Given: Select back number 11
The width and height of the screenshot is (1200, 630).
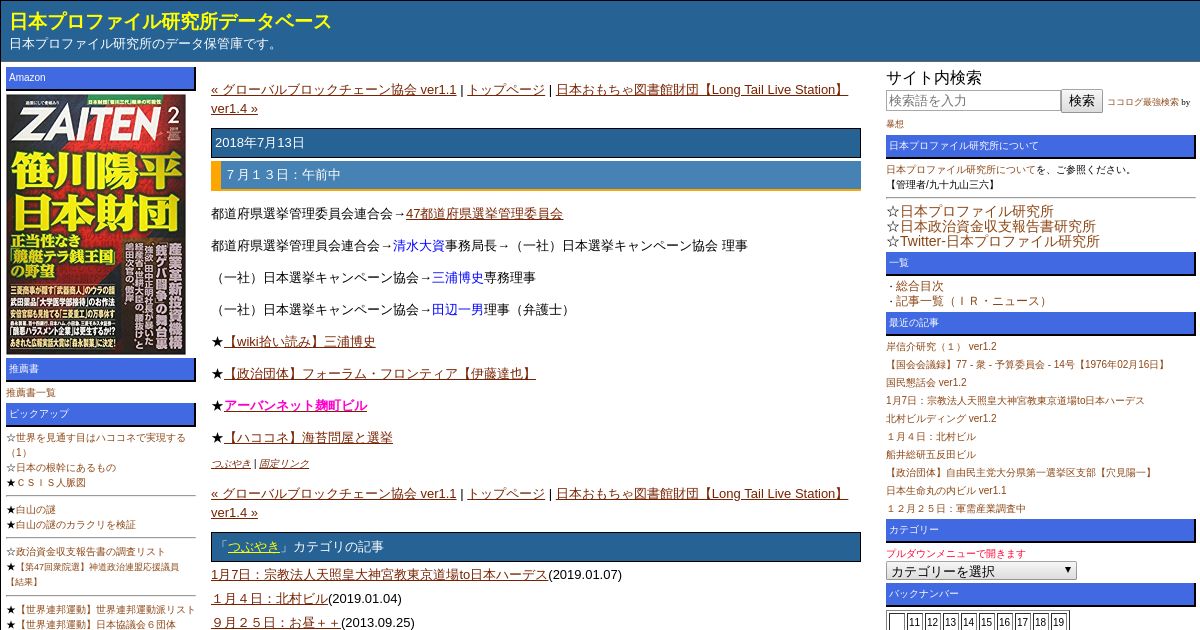Looking at the screenshot, I should (x=914, y=622).
